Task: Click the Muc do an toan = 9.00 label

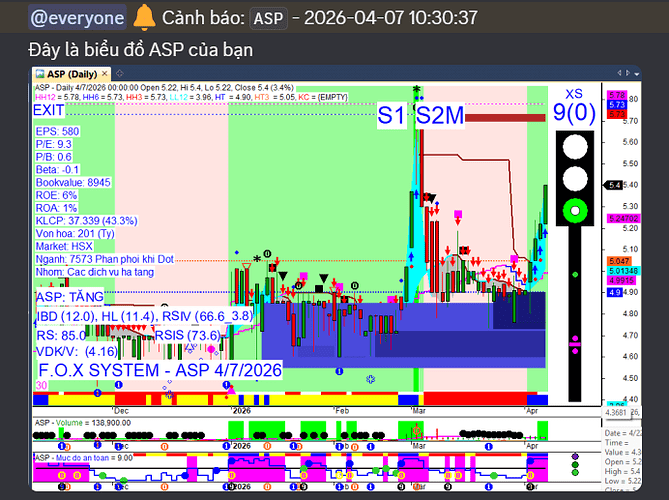Action: pos(83,458)
